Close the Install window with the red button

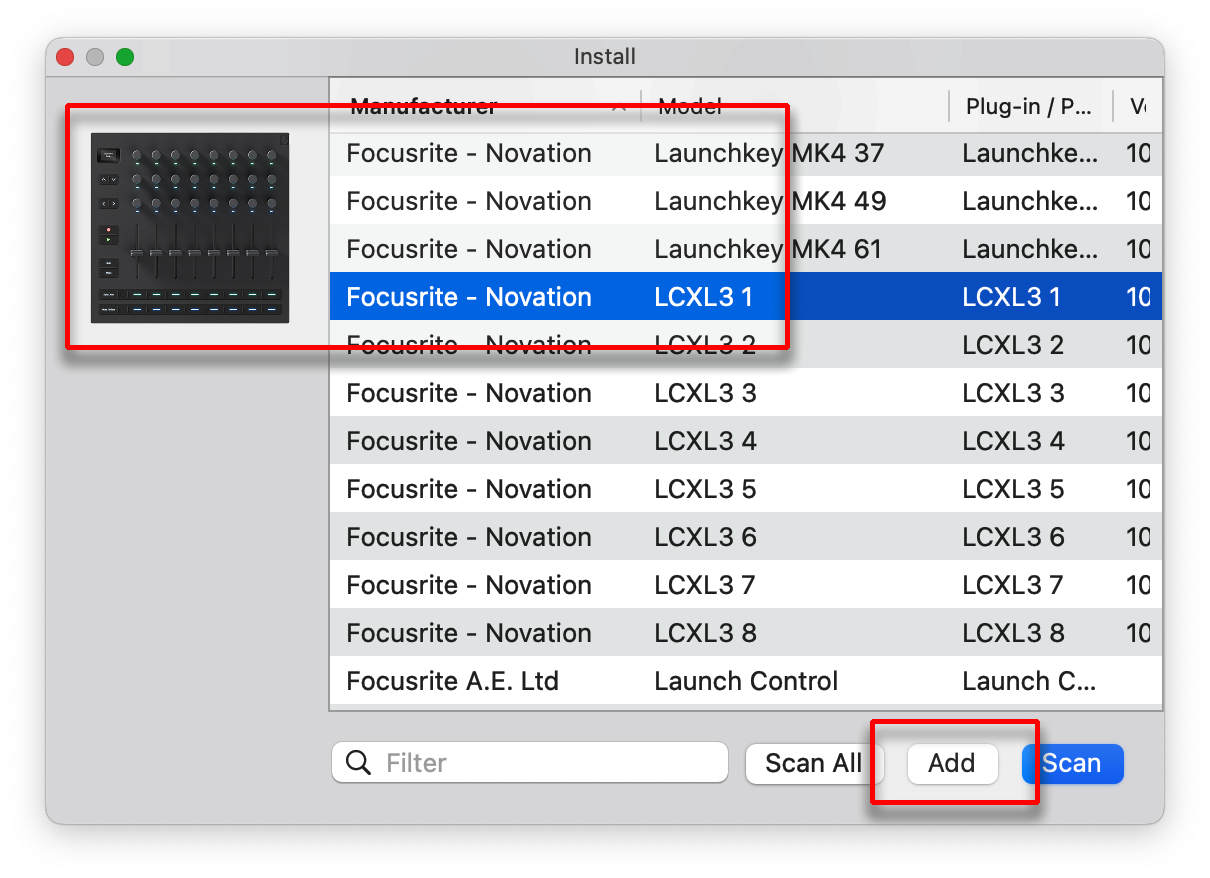(65, 57)
